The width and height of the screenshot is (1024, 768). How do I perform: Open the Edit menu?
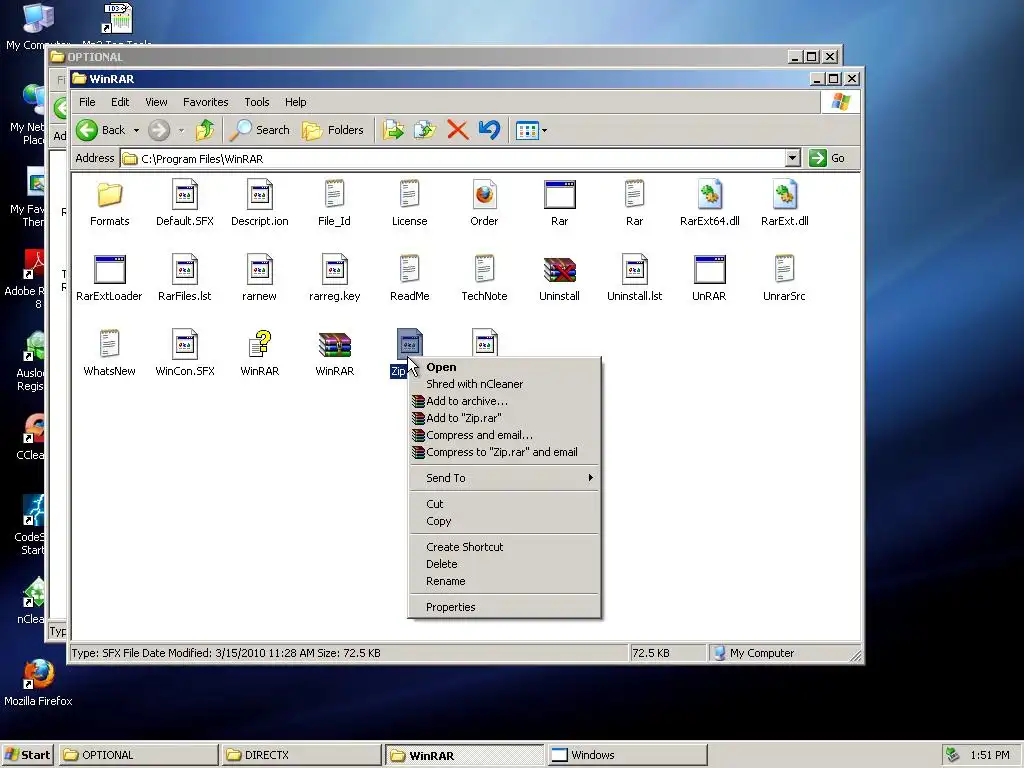(x=120, y=102)
